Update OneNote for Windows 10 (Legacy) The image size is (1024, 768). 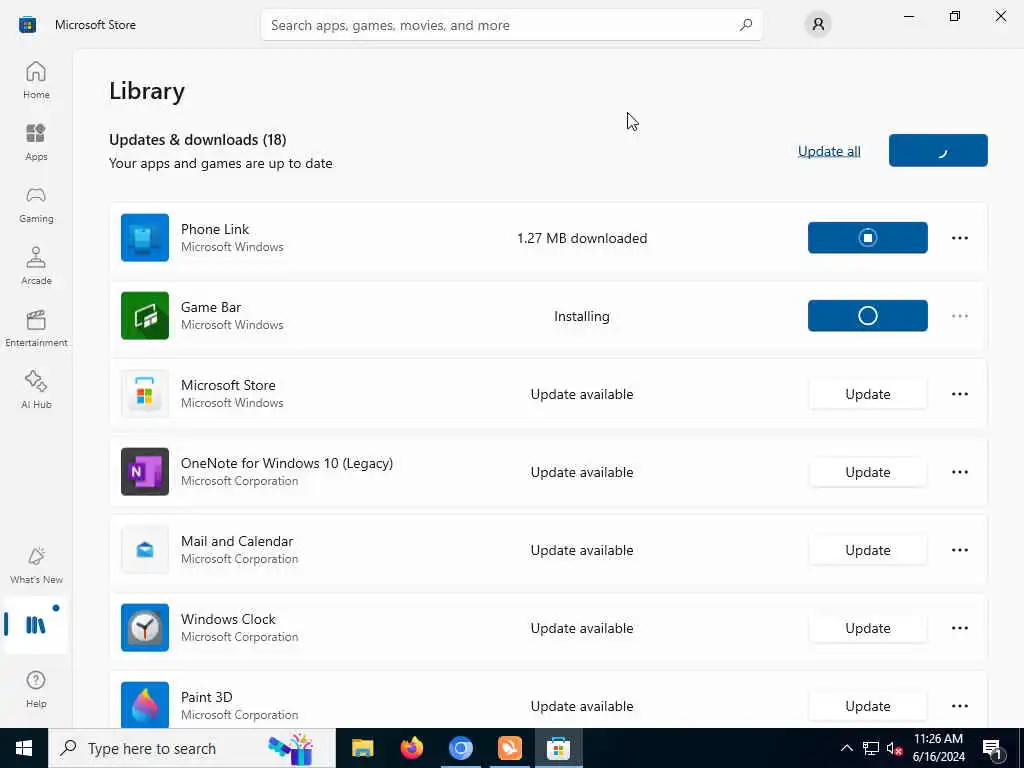[867, 472]
